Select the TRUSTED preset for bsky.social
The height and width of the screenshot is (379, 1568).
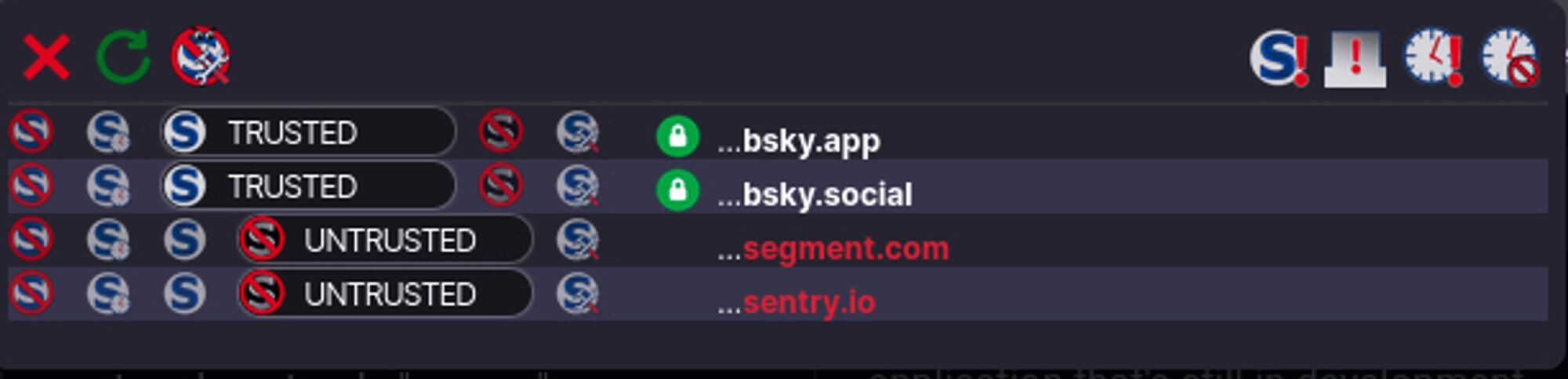pyautogui.click(x=307, y=186)
